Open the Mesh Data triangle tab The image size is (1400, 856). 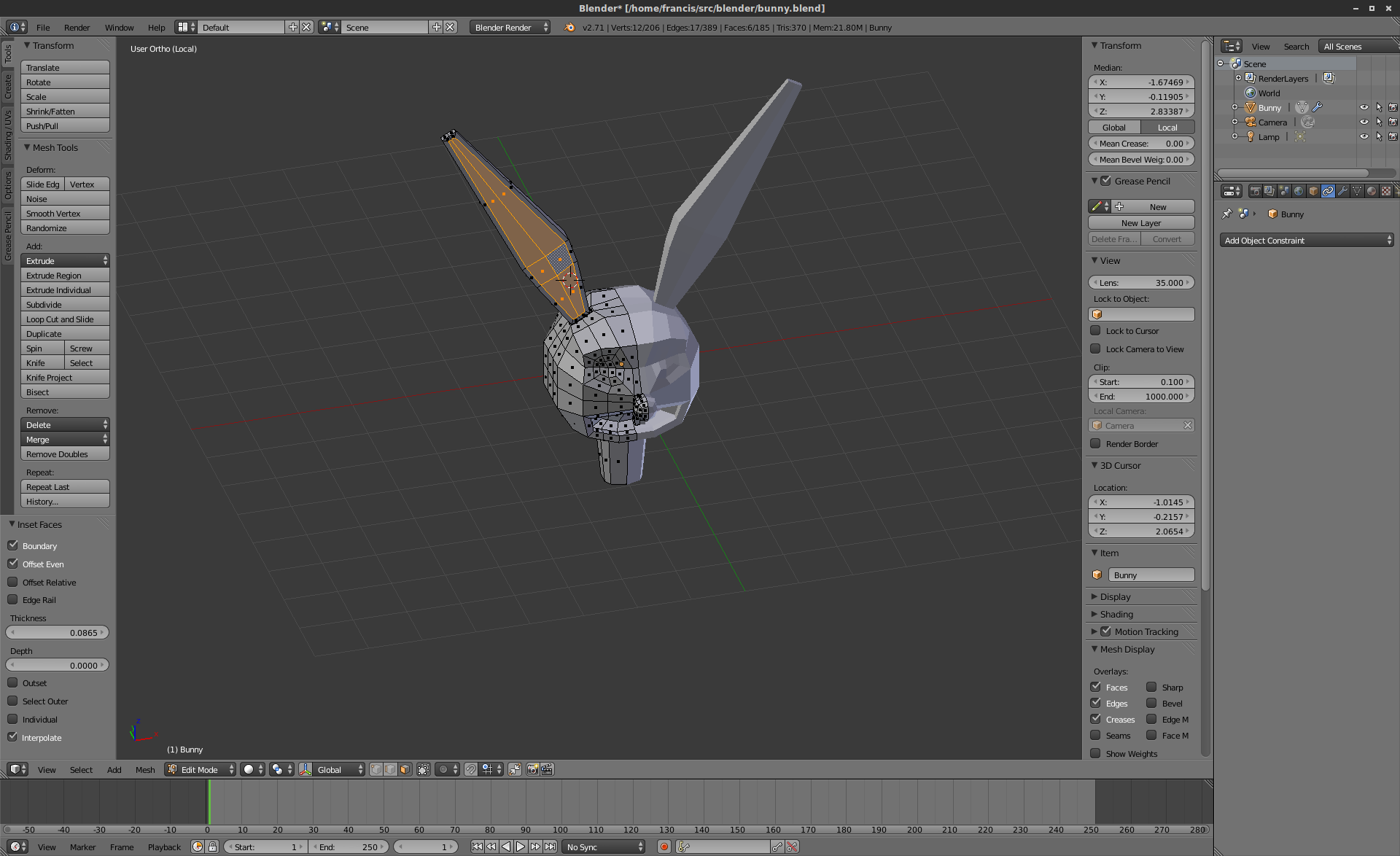click(x=1357, y=191)
